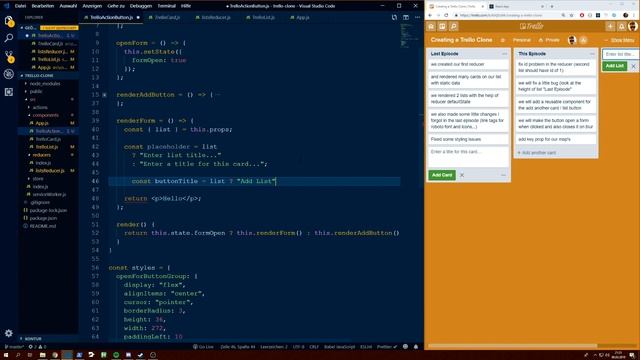Click Add another card in This Episode

(x=537, y=153)
